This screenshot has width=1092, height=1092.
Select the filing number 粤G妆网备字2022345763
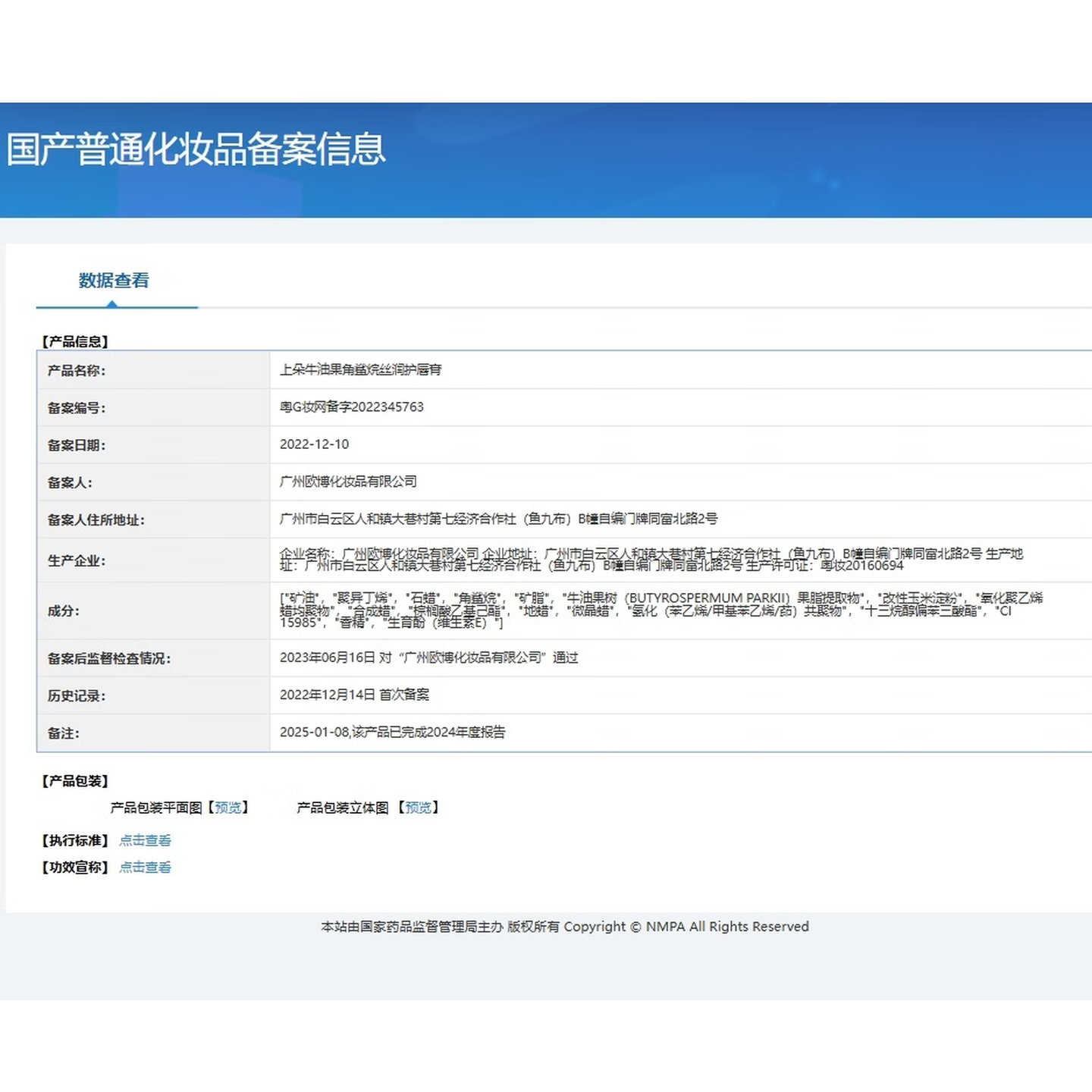click(351, 407)
